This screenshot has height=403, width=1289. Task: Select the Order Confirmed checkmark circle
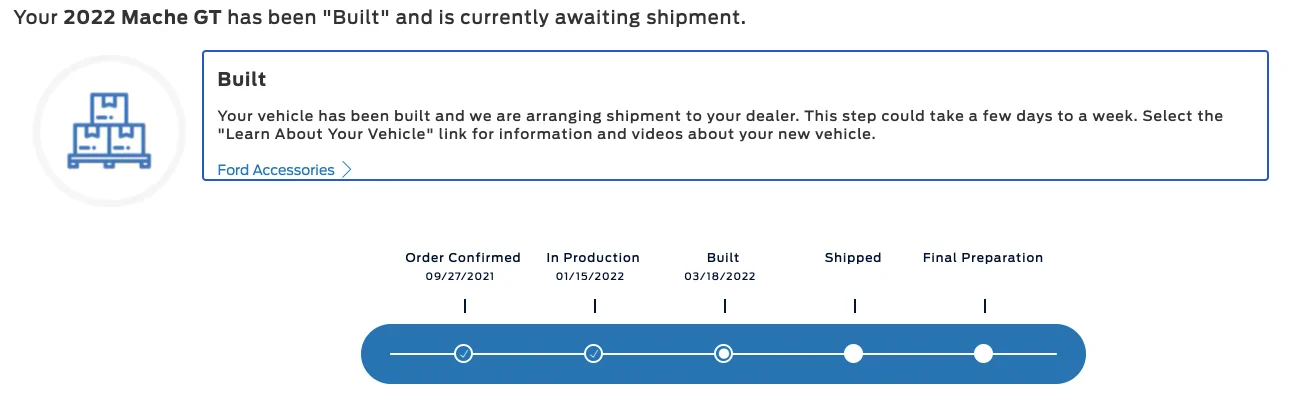point(463,353)
